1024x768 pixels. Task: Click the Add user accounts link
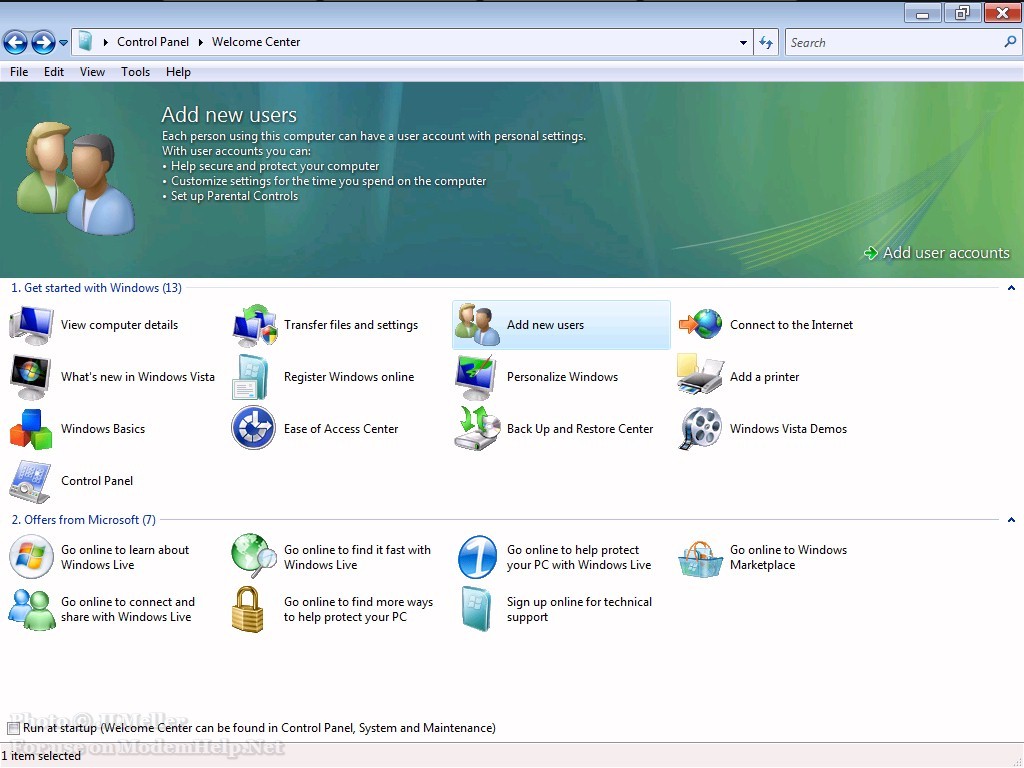pyautogui.click(x=936, y=253)
